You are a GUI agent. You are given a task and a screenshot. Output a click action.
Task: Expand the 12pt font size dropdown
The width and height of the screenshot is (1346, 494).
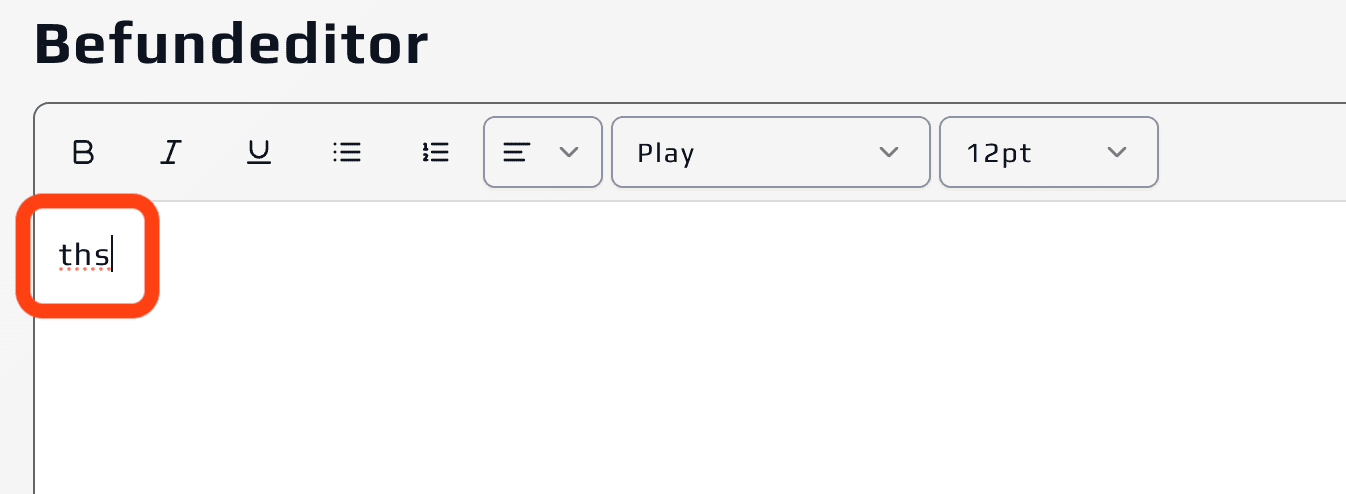click(1048, 152)
